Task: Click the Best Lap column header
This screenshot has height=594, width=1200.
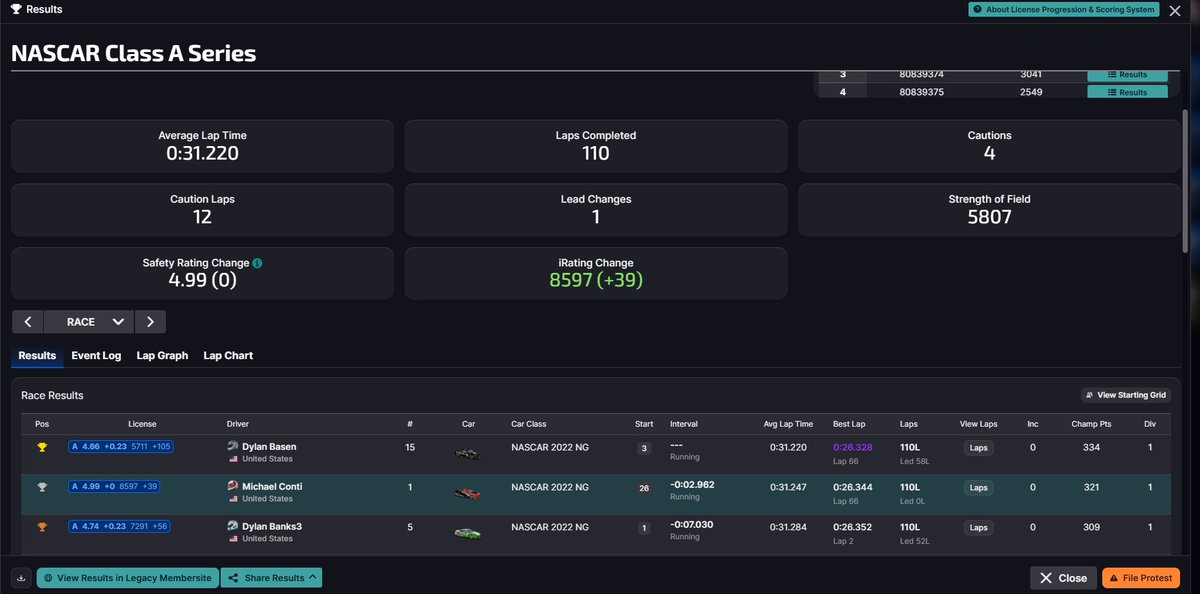Action: [850, 424]
